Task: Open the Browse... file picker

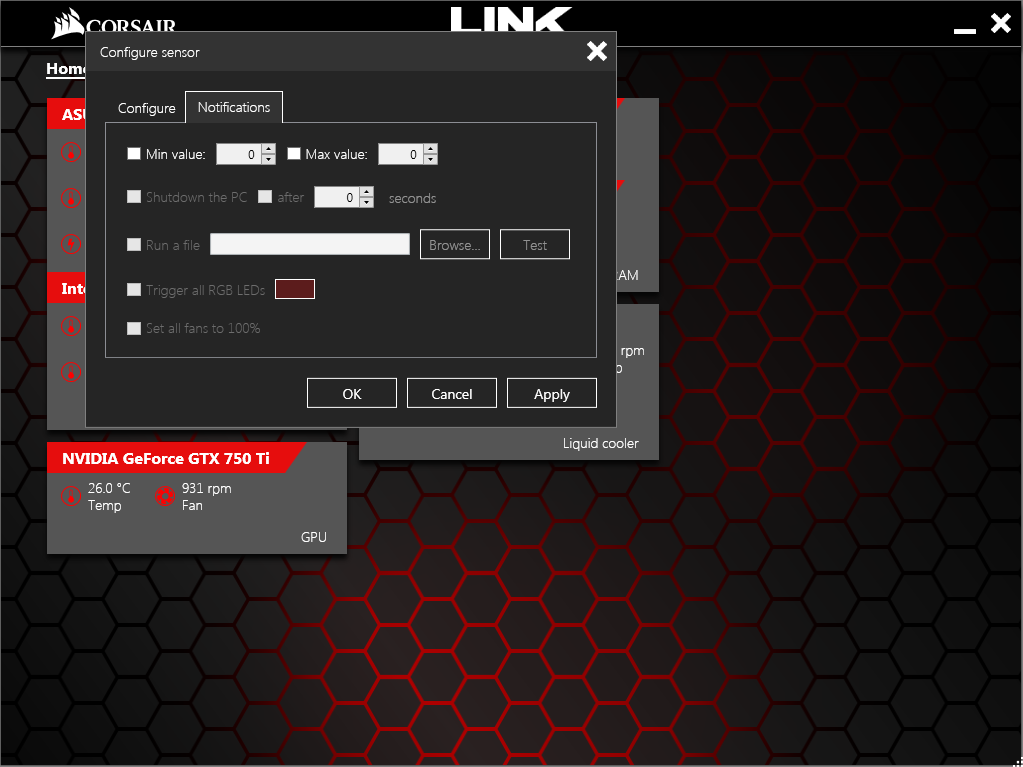Action: (455, 245)
